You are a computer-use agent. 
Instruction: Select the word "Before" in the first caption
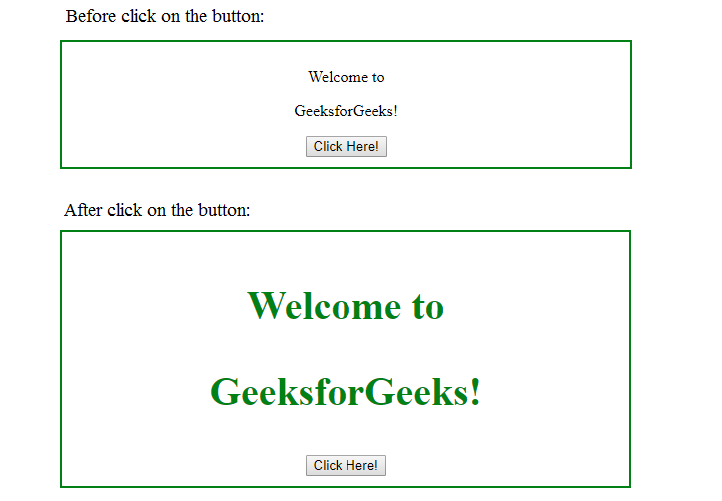(x=91, y=16)
